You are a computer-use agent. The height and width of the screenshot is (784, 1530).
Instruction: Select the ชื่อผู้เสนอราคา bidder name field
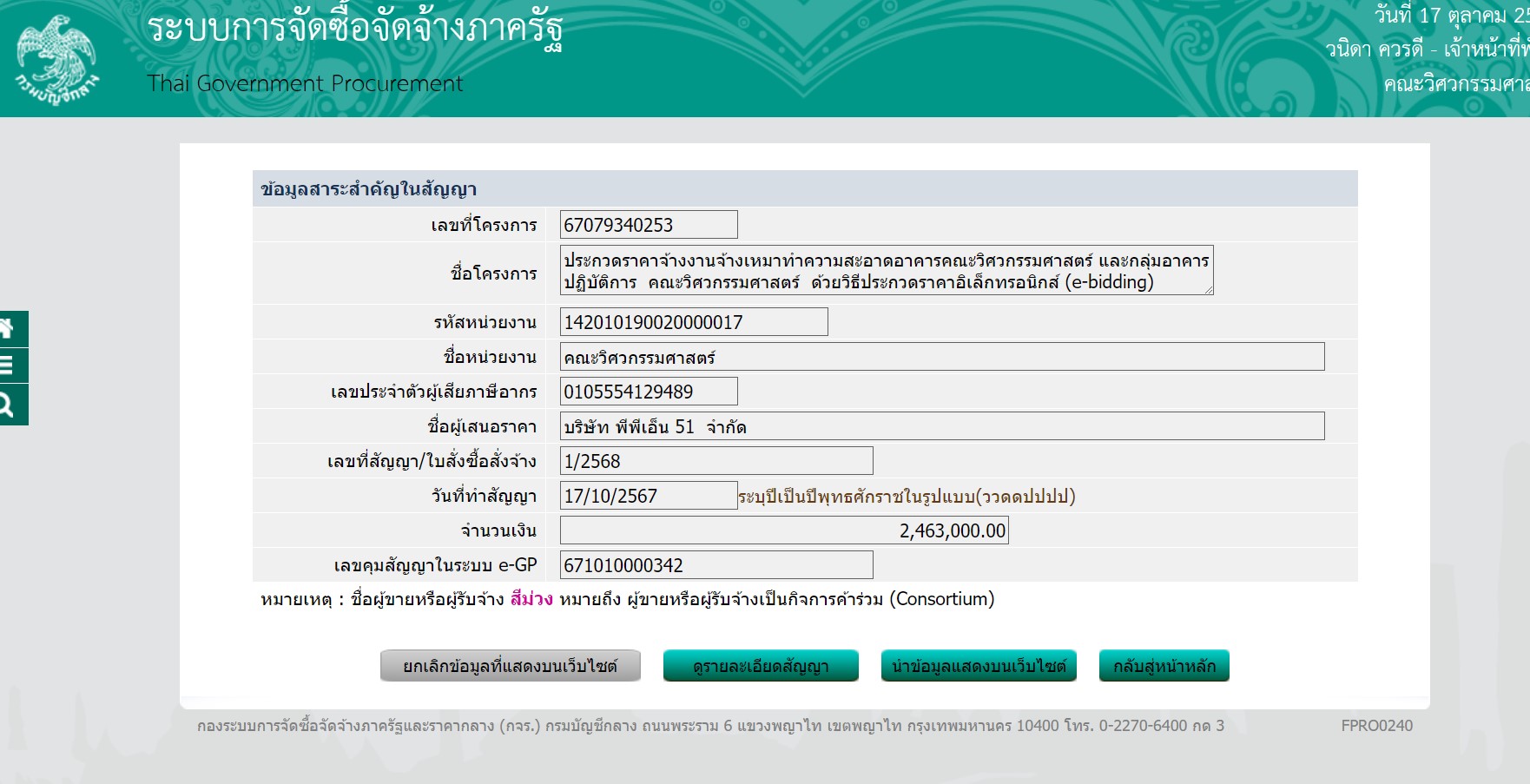click(x=941, y=426)
